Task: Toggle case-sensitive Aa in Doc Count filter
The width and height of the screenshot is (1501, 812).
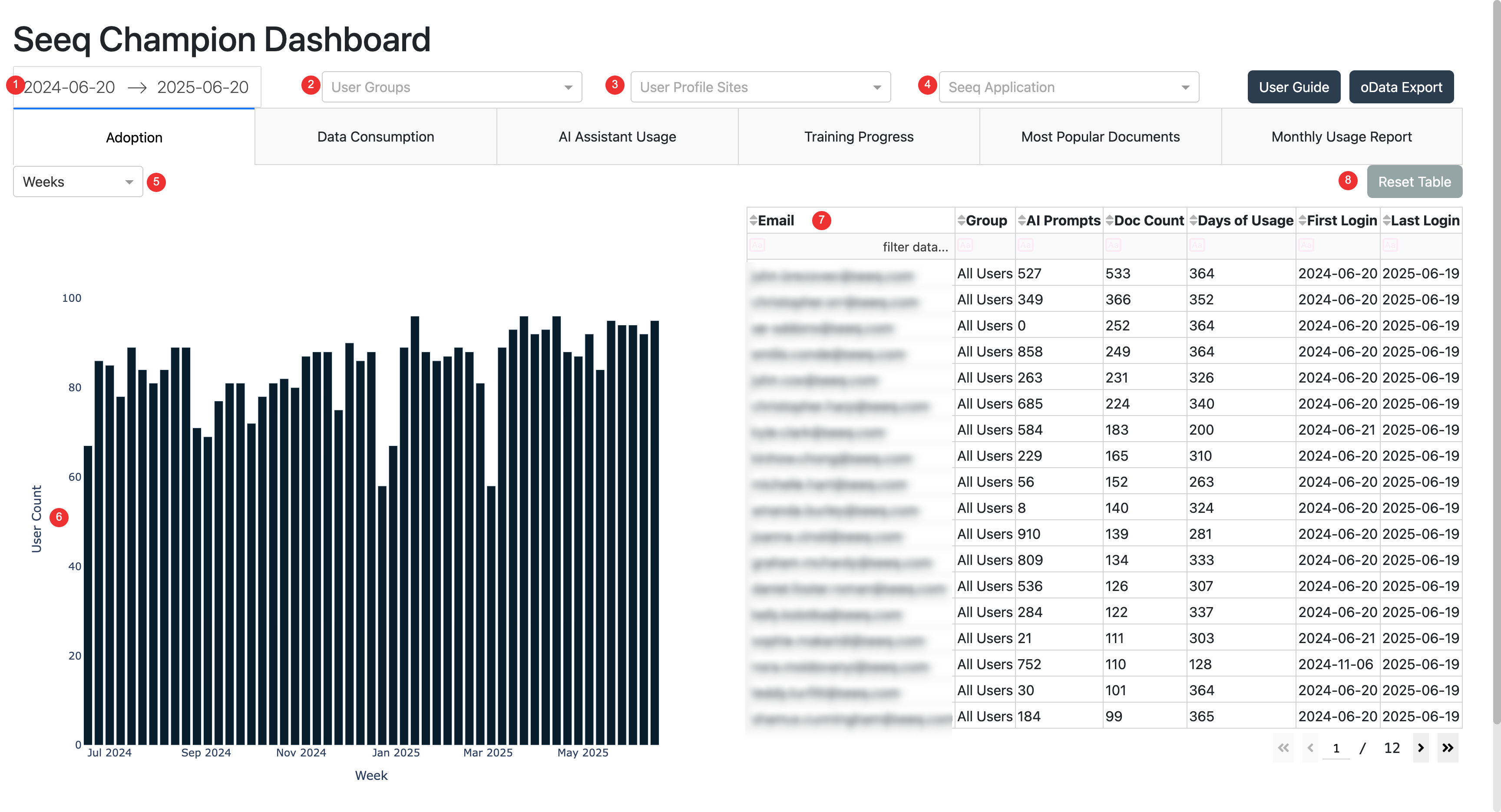Action: (x=1113, y=245)
